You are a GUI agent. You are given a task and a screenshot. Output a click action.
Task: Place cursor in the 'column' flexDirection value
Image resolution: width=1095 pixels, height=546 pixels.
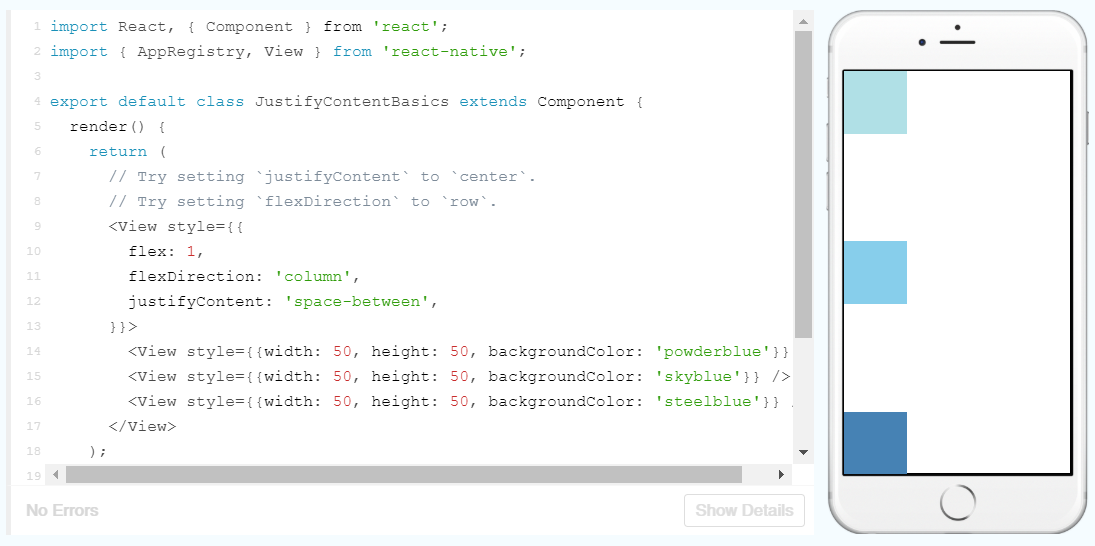314,276
